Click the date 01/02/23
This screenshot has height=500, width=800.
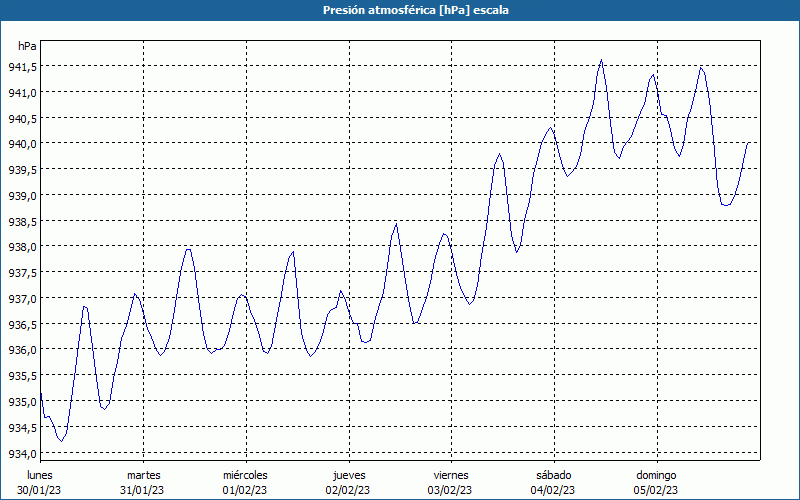pyautogui.click(x=245, y=490)
